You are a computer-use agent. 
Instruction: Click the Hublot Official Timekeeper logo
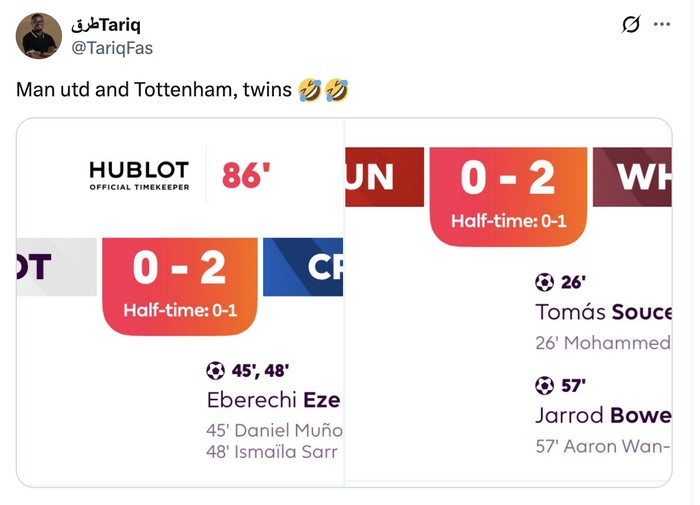point(138,175)
